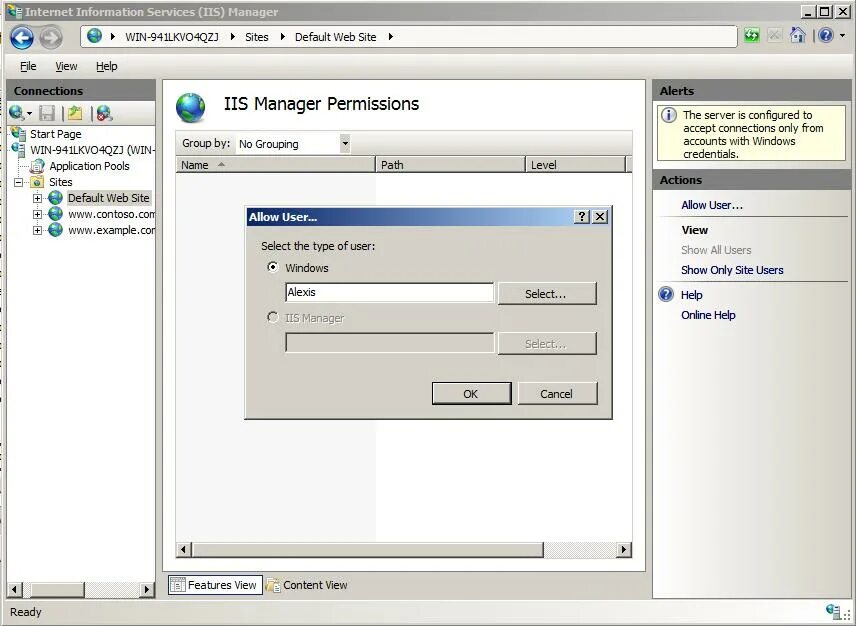Select the Start Page tree item

pyautogui.click(x=55, y=134)
